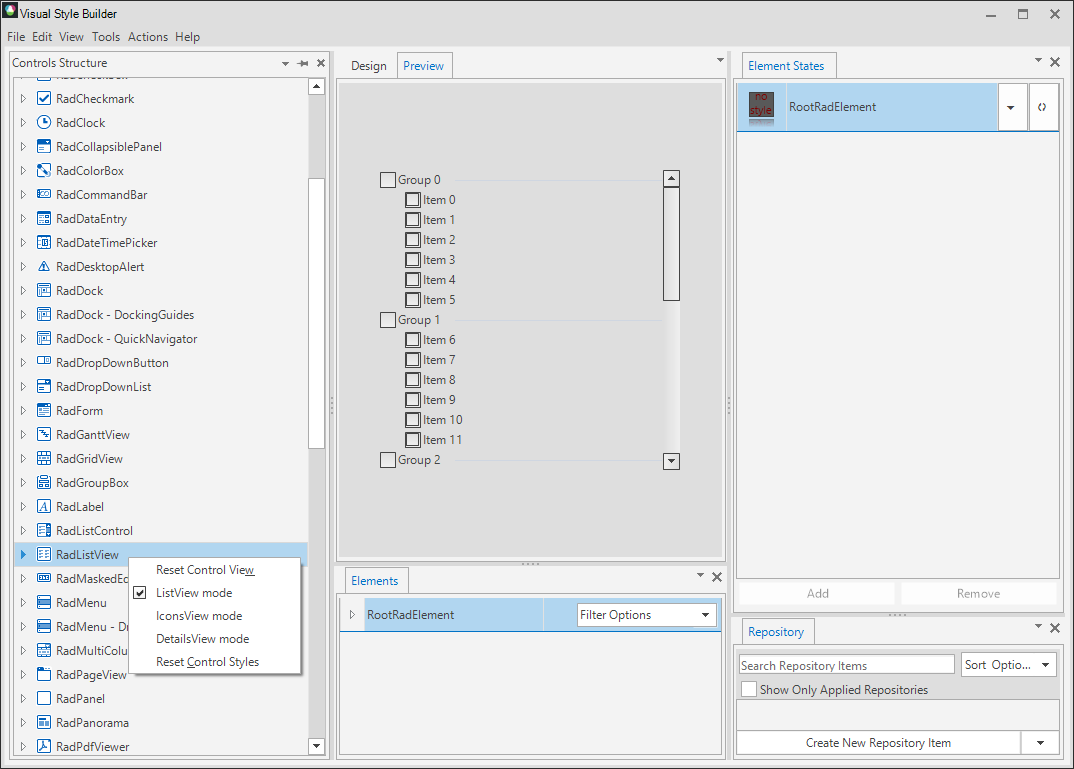Click the RadColorBox icon
The height and width of the screenshot is (769, 1074).
44,171
